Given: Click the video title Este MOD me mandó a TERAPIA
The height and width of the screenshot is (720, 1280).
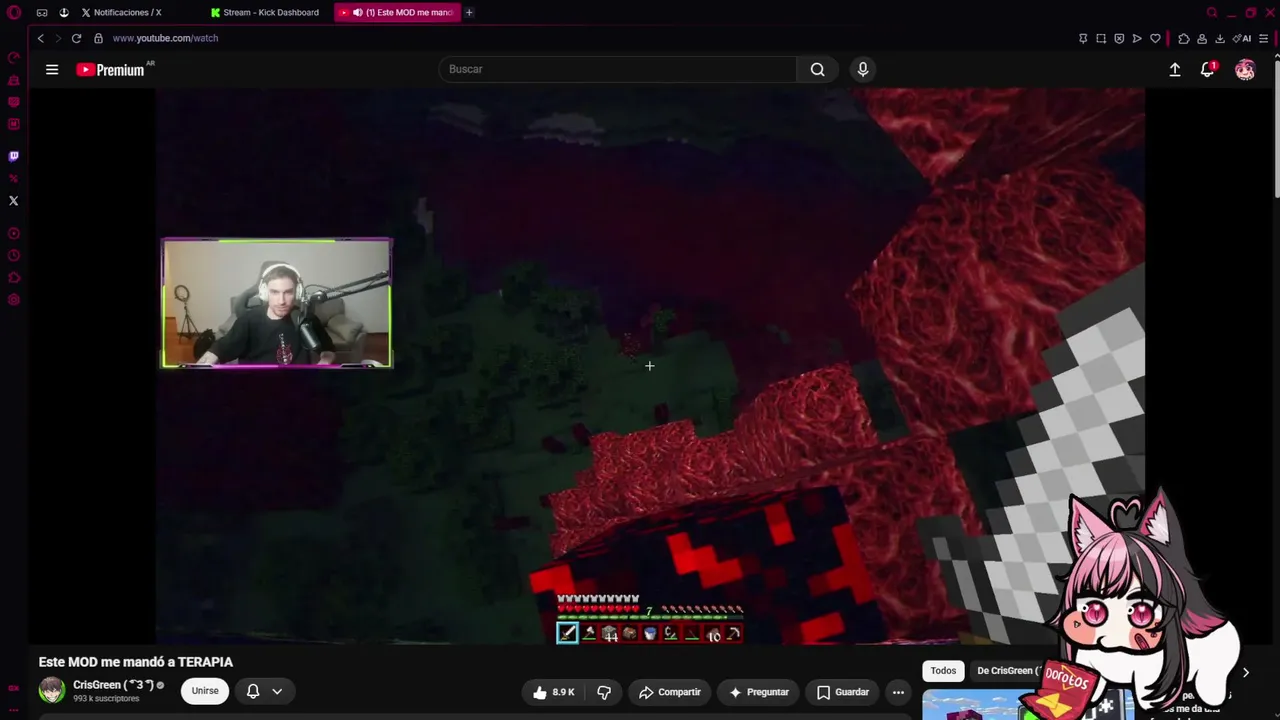Looking at the screenshot, I should 136,662.
